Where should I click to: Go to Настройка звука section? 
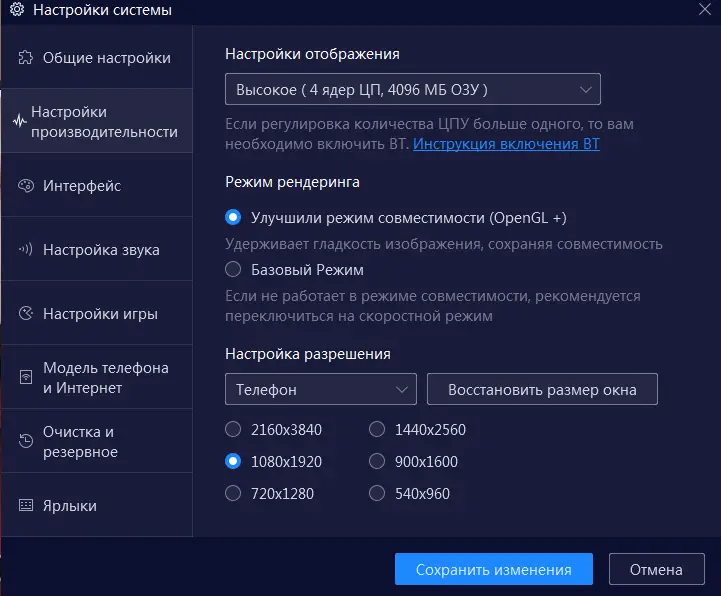click(x=97, y=249)
